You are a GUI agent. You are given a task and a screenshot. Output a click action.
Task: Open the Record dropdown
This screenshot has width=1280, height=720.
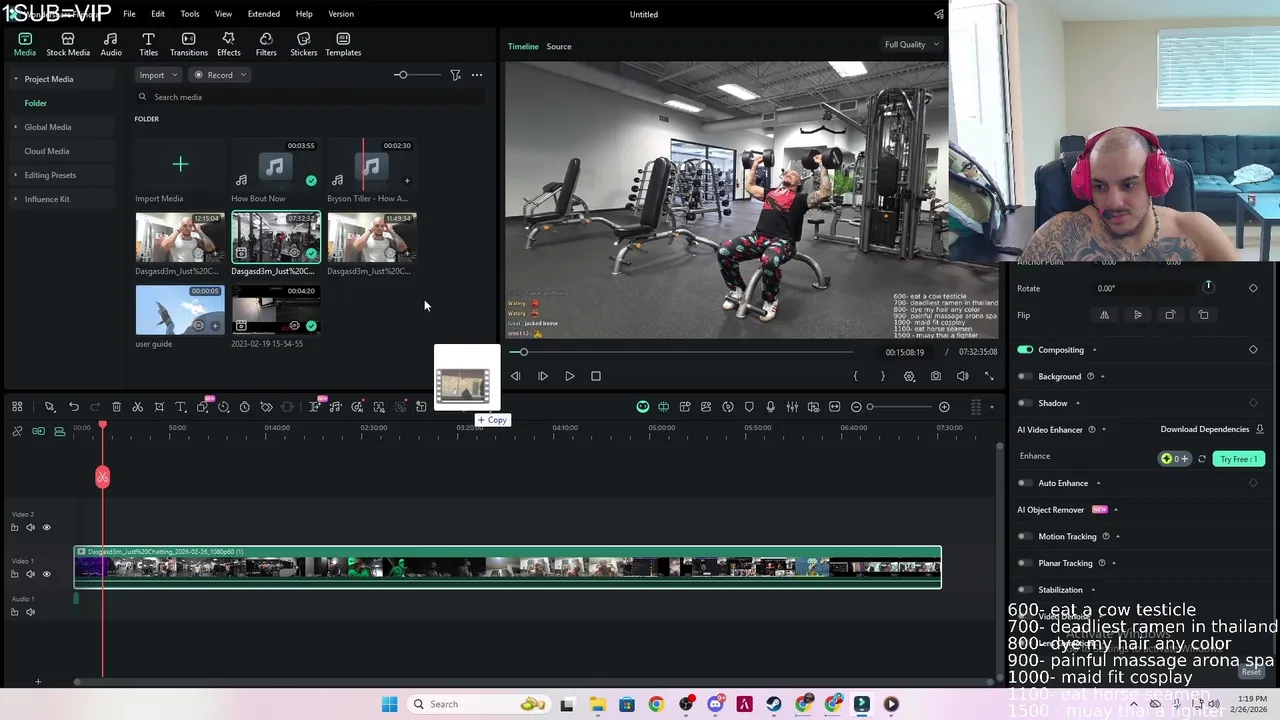(220, 75)
